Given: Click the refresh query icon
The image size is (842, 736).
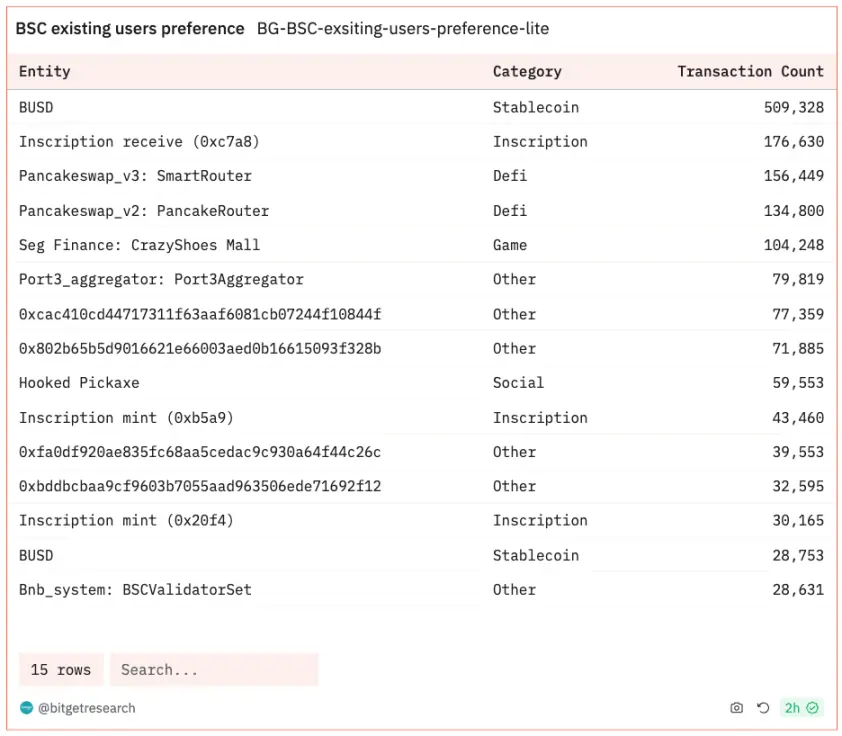Looking at the screenshot, I should point(763,708).
